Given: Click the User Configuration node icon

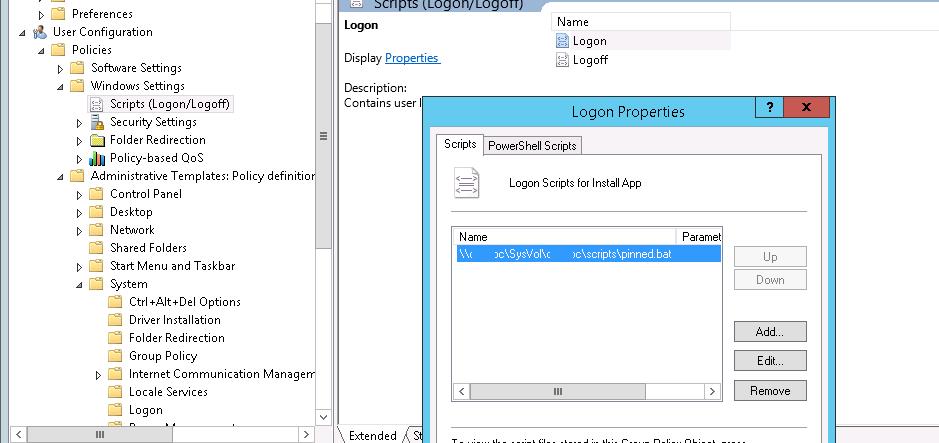Looking at the screenshot, I should click(40, 32).
